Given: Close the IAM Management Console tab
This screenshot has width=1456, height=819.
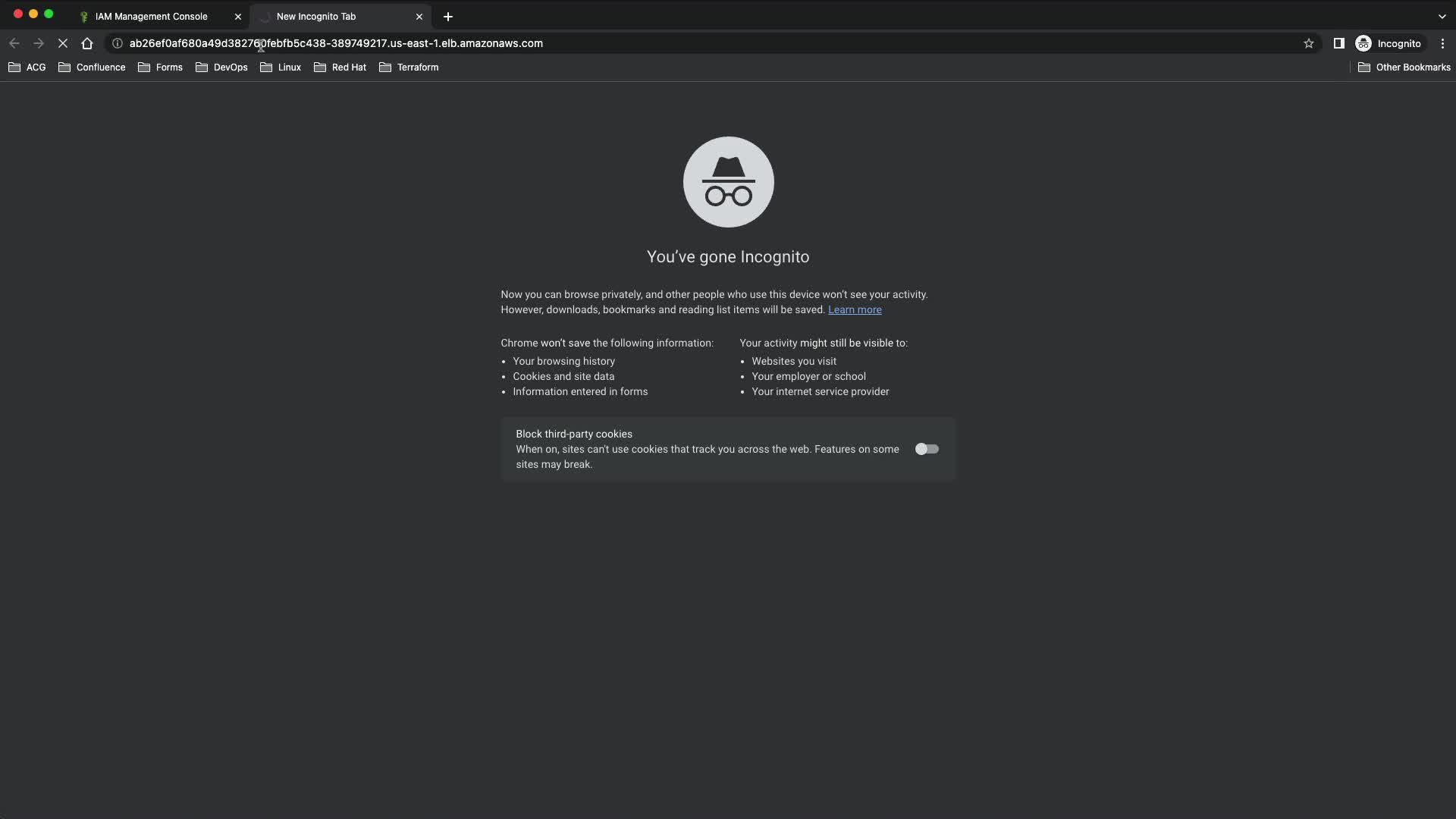Looking at the screenshot, I should 237,16.
